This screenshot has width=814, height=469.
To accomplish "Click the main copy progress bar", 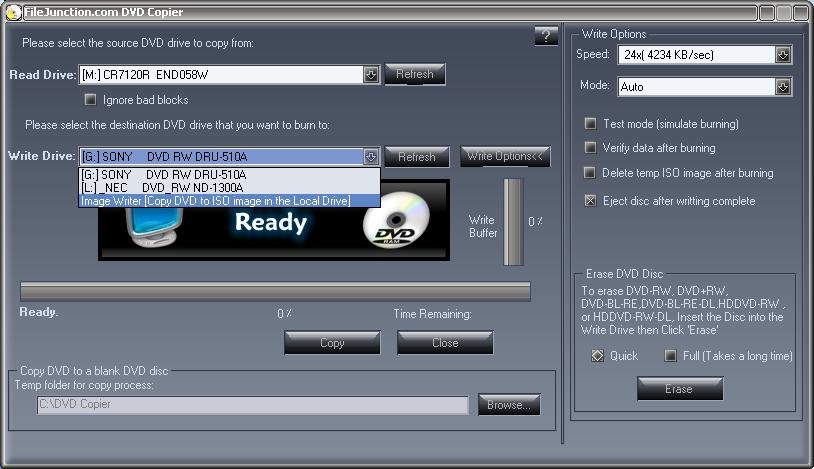I will (275, 291).
